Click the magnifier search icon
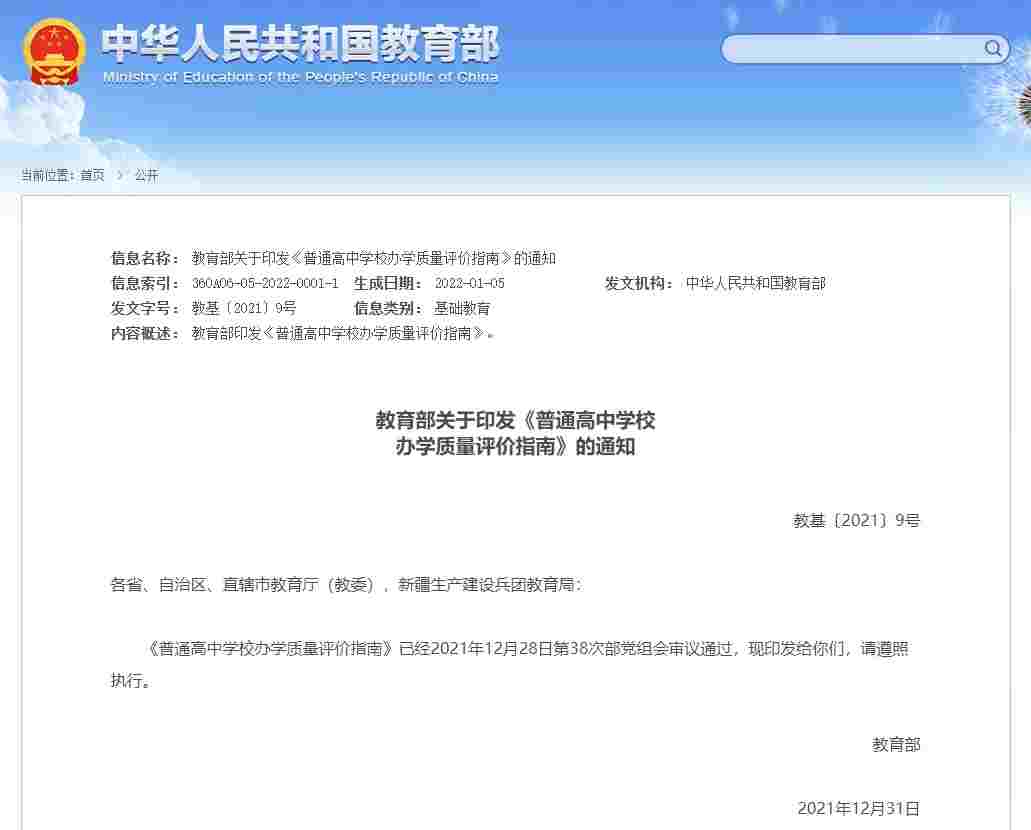The width and height of the screenshot is (1031, 830). click(x=993, y=49)
